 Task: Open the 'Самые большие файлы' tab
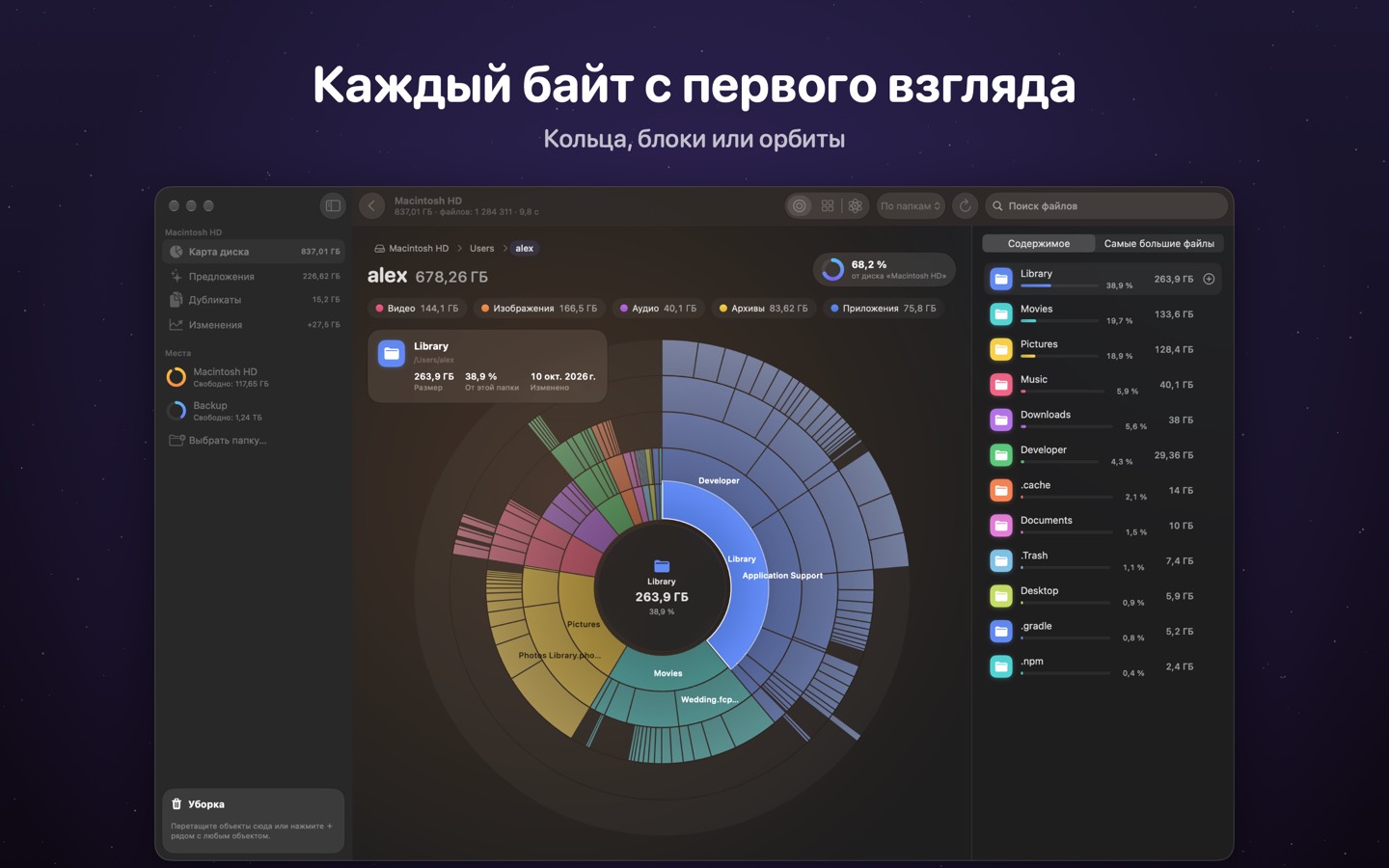tap(1159, 243)
